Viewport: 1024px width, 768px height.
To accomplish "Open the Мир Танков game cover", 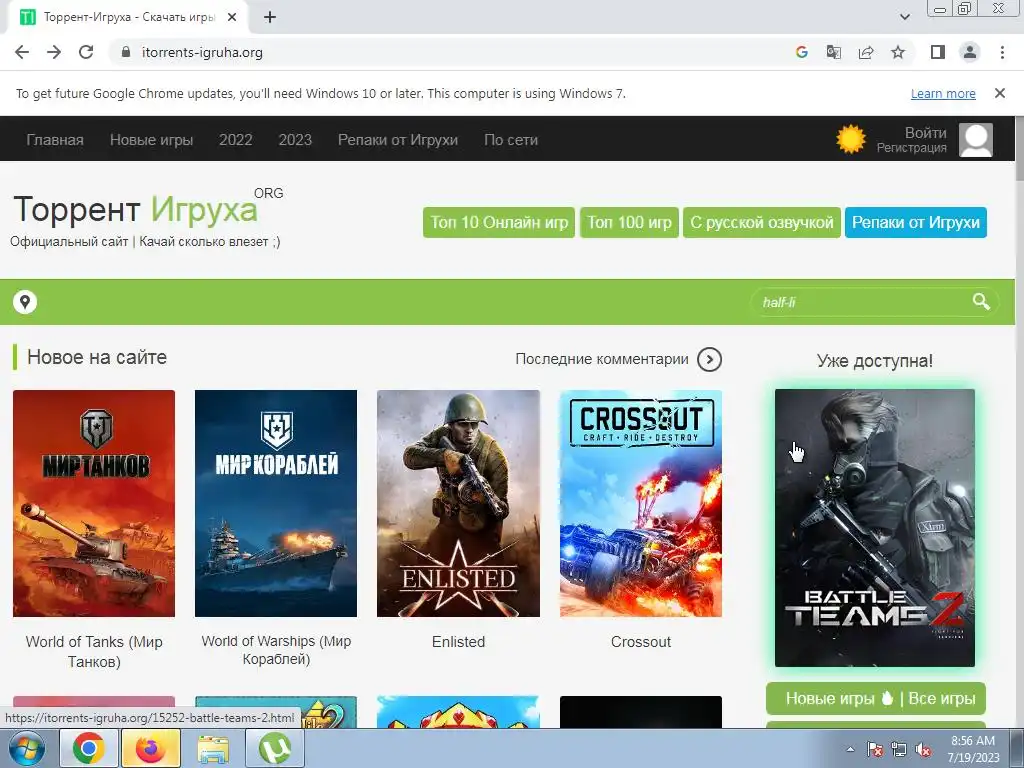I will click(x=94, y=504).
